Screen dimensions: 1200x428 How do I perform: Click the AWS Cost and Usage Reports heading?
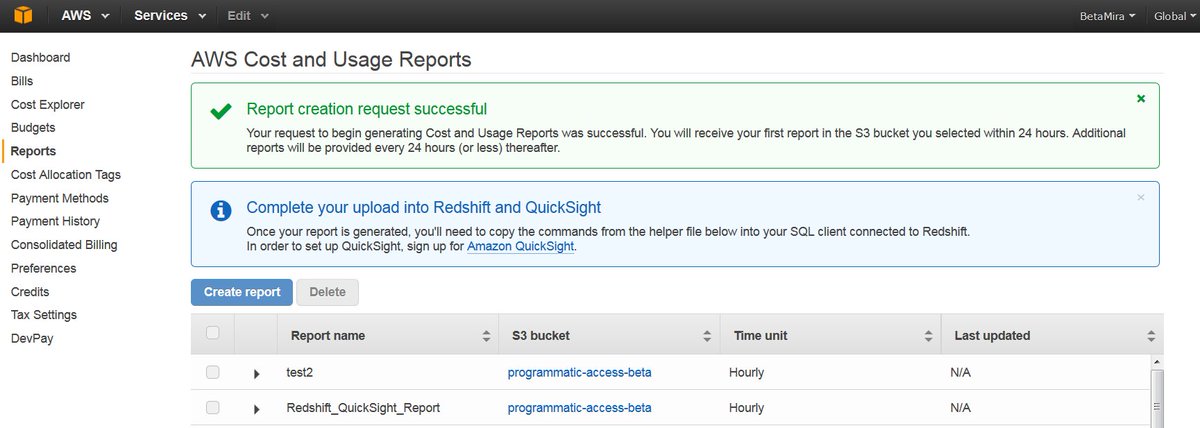tap(331, 59)
